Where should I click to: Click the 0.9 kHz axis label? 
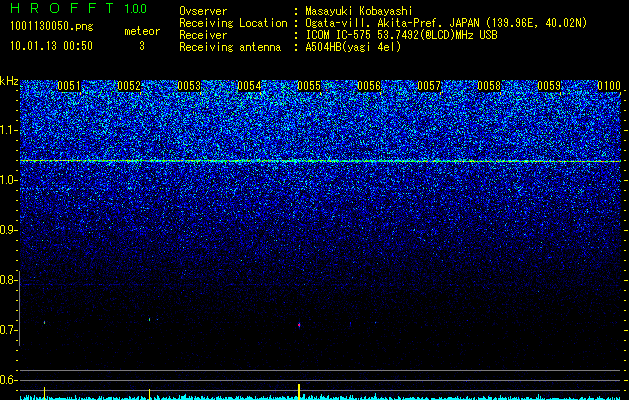click(x=8, y=230)
